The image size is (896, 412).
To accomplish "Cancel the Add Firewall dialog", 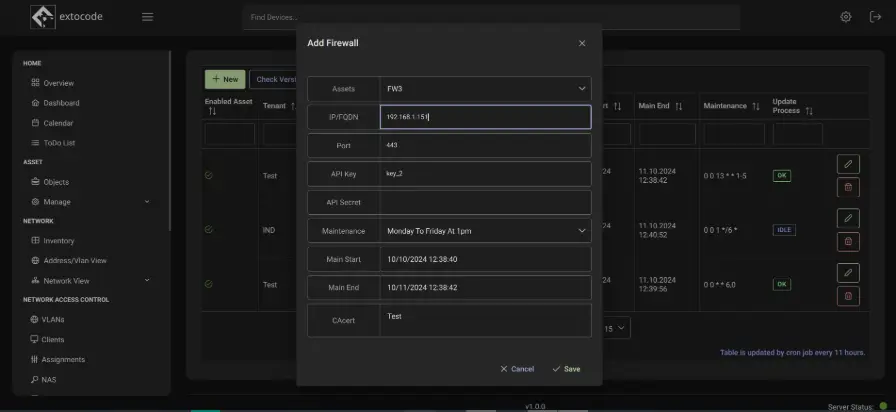I will tap(517, 369).
